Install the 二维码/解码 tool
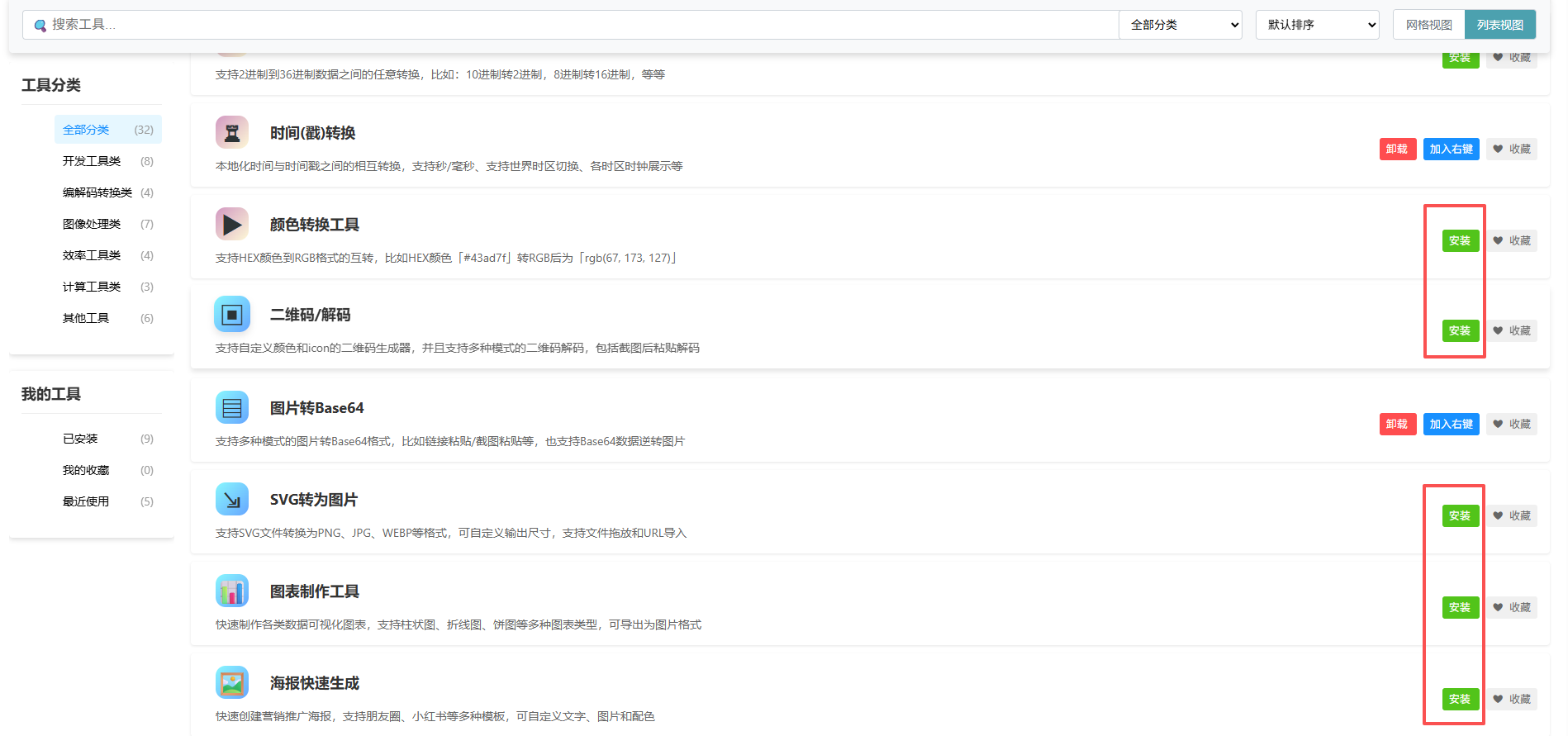1568x736 pixels. tap(1460, 331)
